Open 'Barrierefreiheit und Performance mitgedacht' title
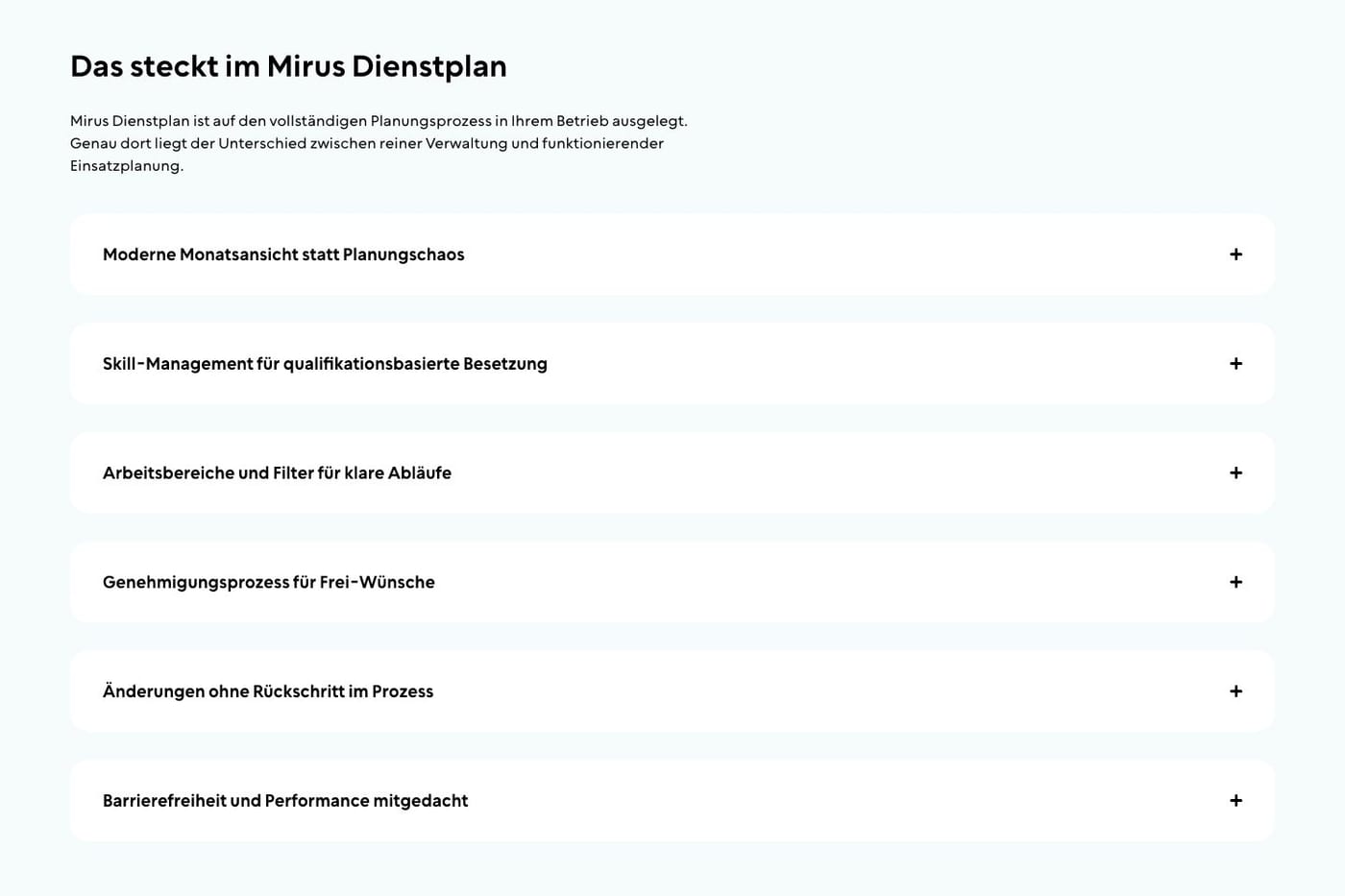1345x896 pixels. coord(285,801)
